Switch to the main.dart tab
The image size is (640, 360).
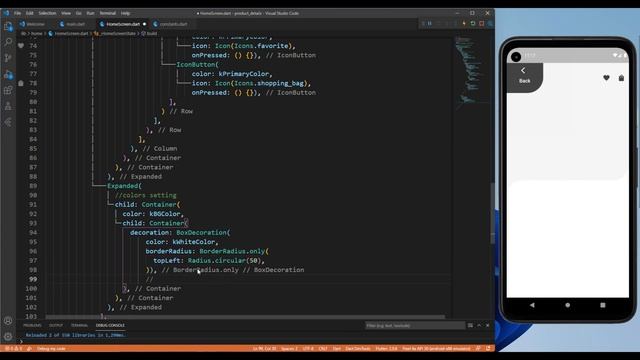click(73, 24)
